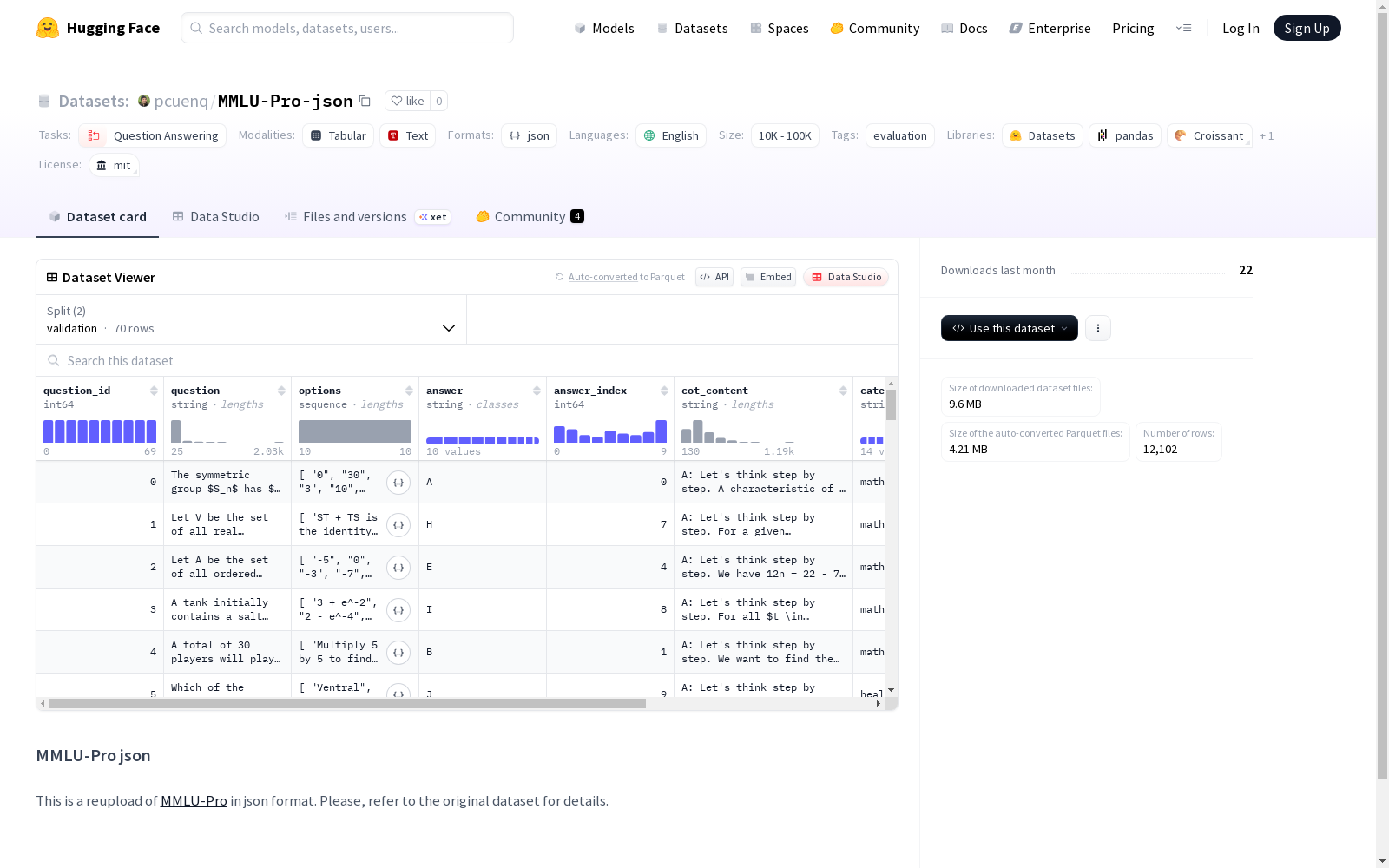Focus the Search models, datasets, users field
Image resolution: width=1389 pixels, height=868 pixels.
coord(347,28)
